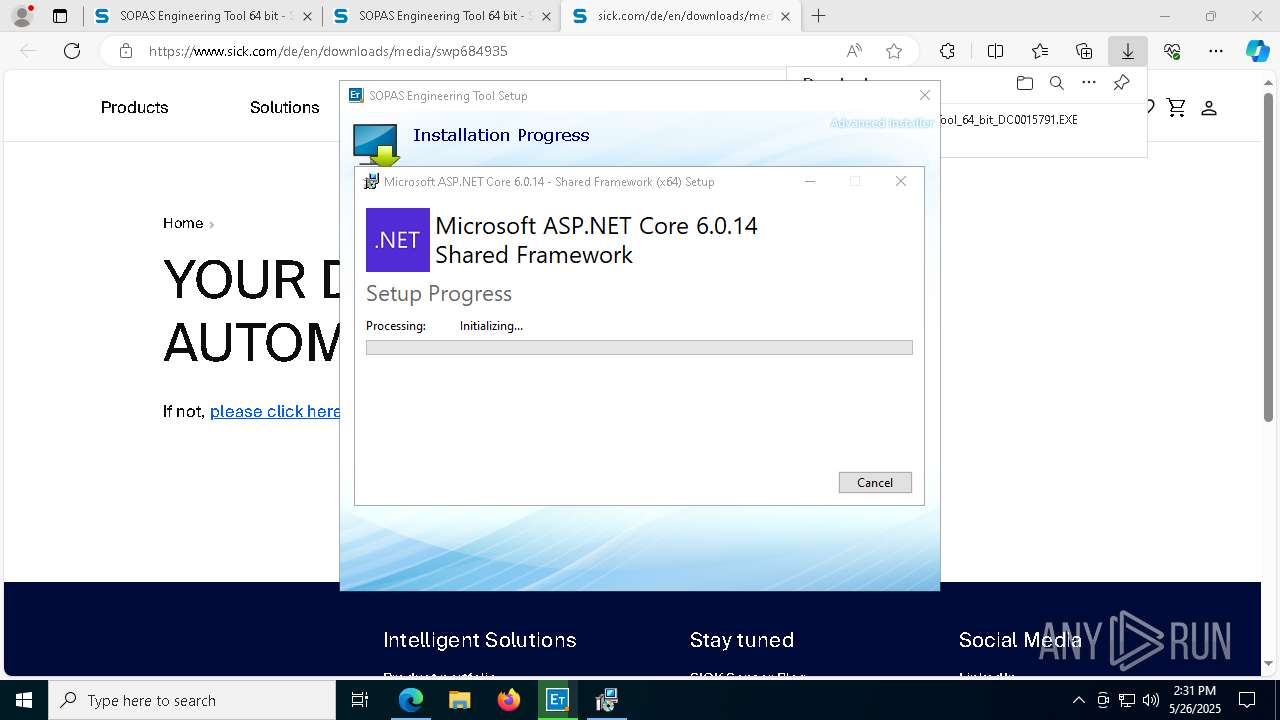This screenshot has width=1280, height=720.
Task: Cancel the ASP.NET Core setup
Action: tap(875, 482)
